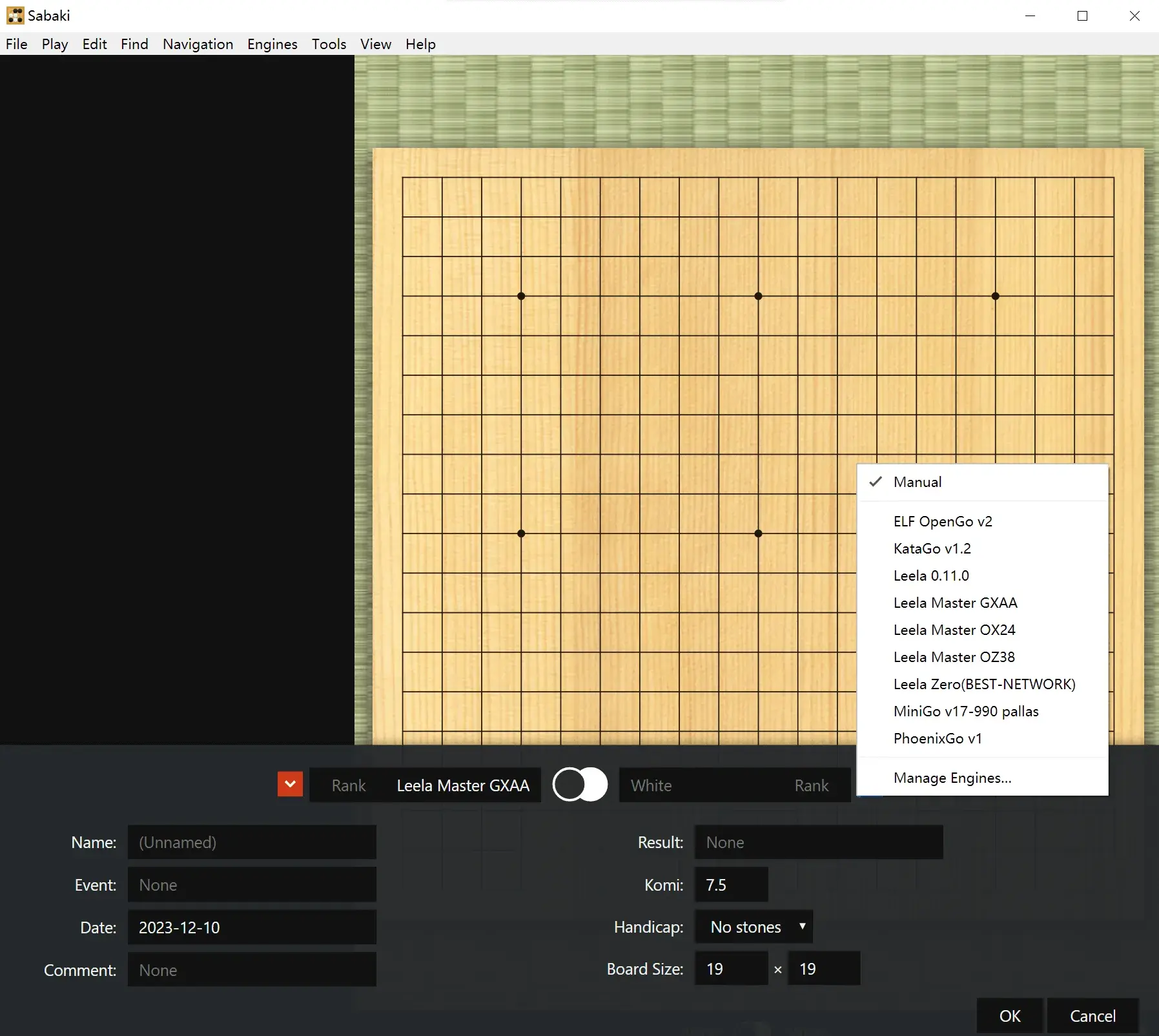The height and width of the screenshot is (1036, 1159).
Task: Open the File menu
Action: click(x=17, y=44)
